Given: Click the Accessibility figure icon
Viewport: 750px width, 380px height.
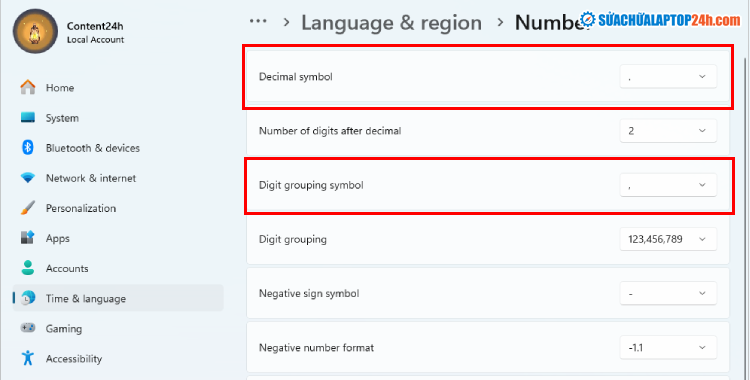Looking at the screenshot, I should click(x=28, y=358).
